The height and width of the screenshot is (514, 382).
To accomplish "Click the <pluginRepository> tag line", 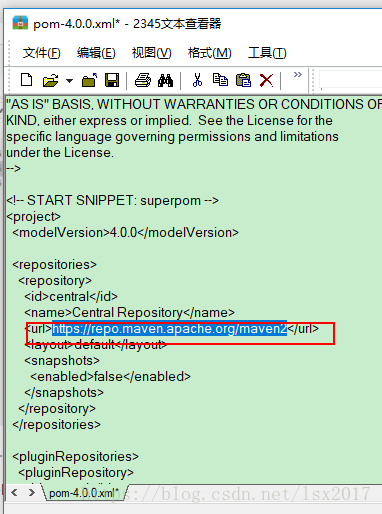I will [76, 472].
